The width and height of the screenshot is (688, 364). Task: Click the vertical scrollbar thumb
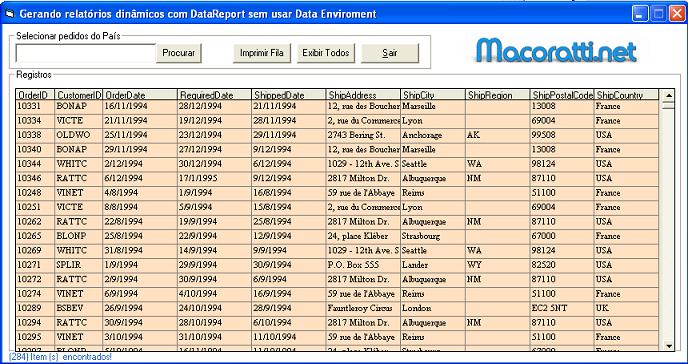click(x=668, y=105)
